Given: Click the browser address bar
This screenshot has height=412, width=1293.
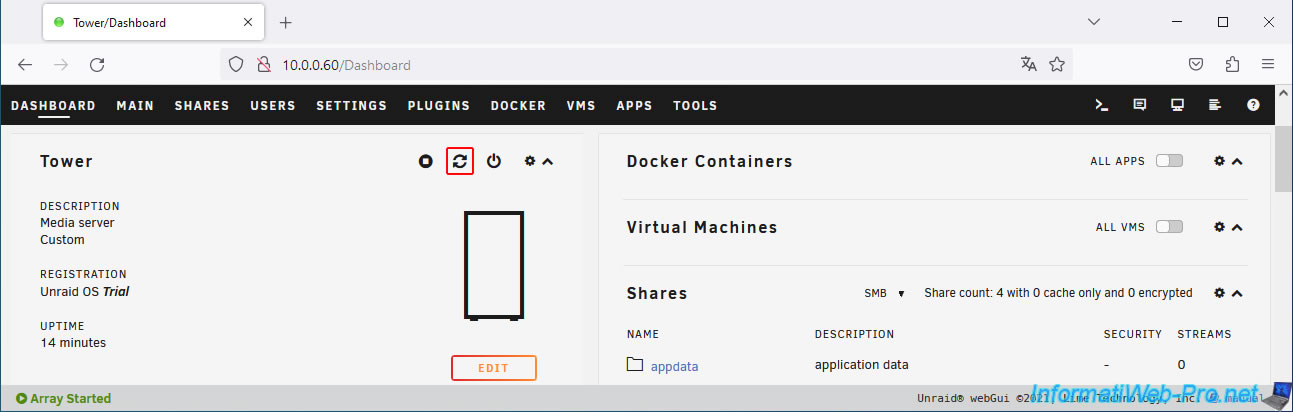Looking at the screenshot, I should click(640, 65).
